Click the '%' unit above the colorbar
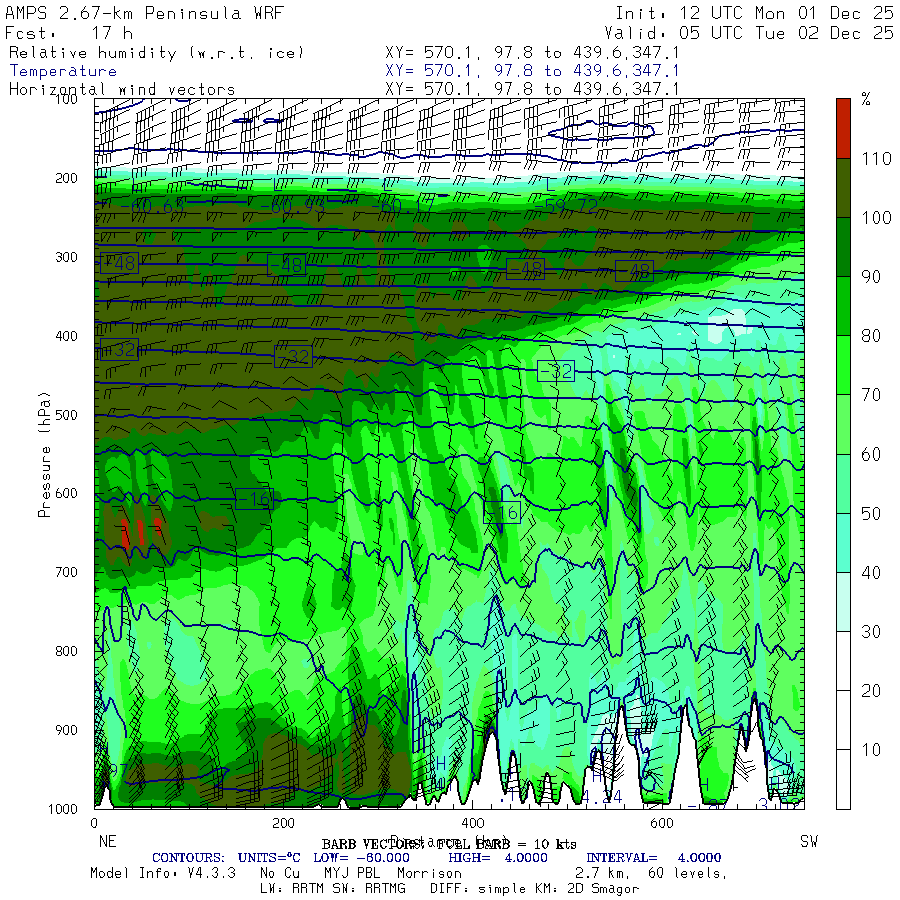The height and width of the screenshot is (900, 900). pos(866,99)
